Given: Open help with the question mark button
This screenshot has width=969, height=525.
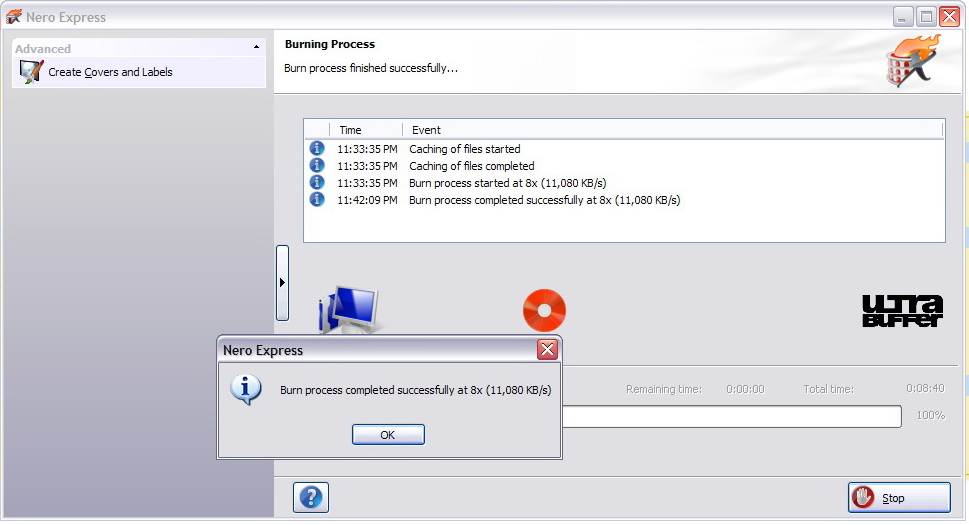Looking at the screenshot, I should point(311,497).
